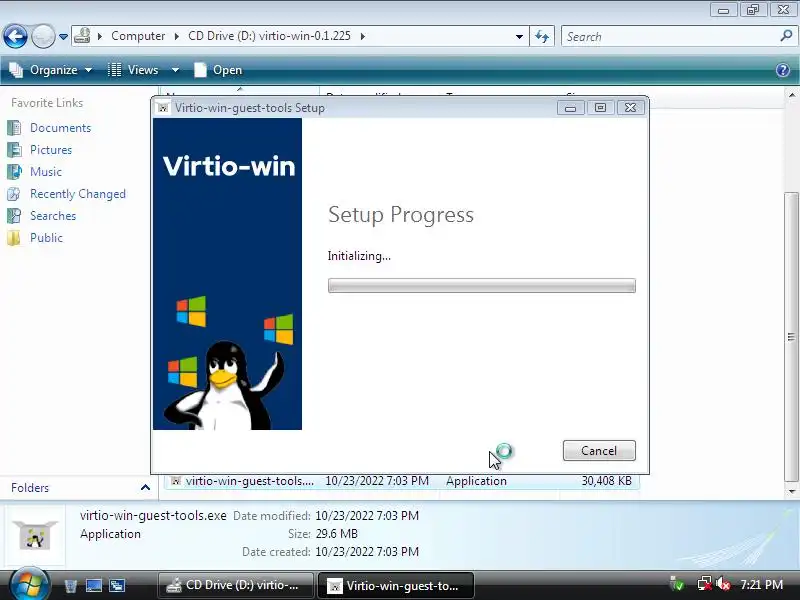Select virtio-win-guest-tools file row in list
The image size is (800, 600).
click(x=401, y=481)
